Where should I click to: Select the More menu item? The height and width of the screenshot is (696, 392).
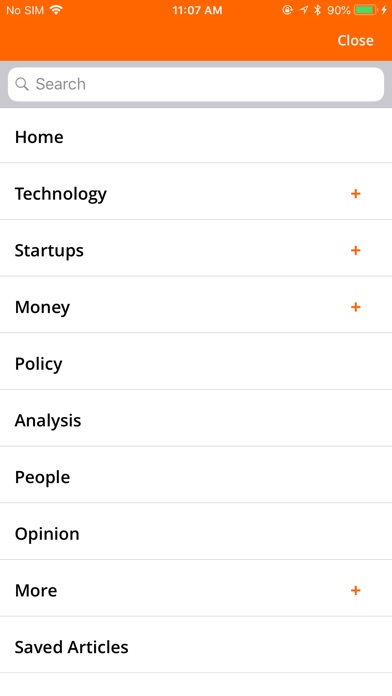[196, 590]
